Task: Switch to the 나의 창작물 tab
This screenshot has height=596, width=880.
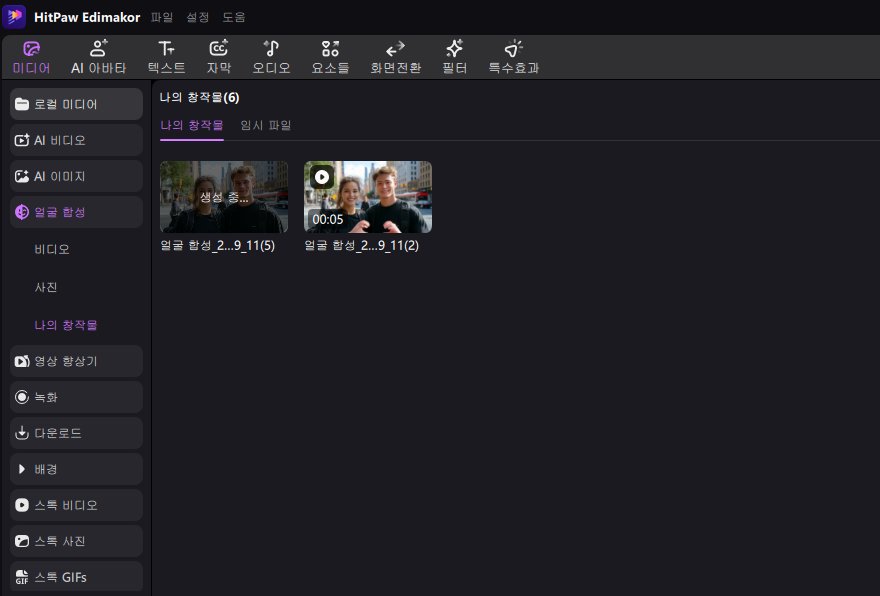Action: point(192,125)
